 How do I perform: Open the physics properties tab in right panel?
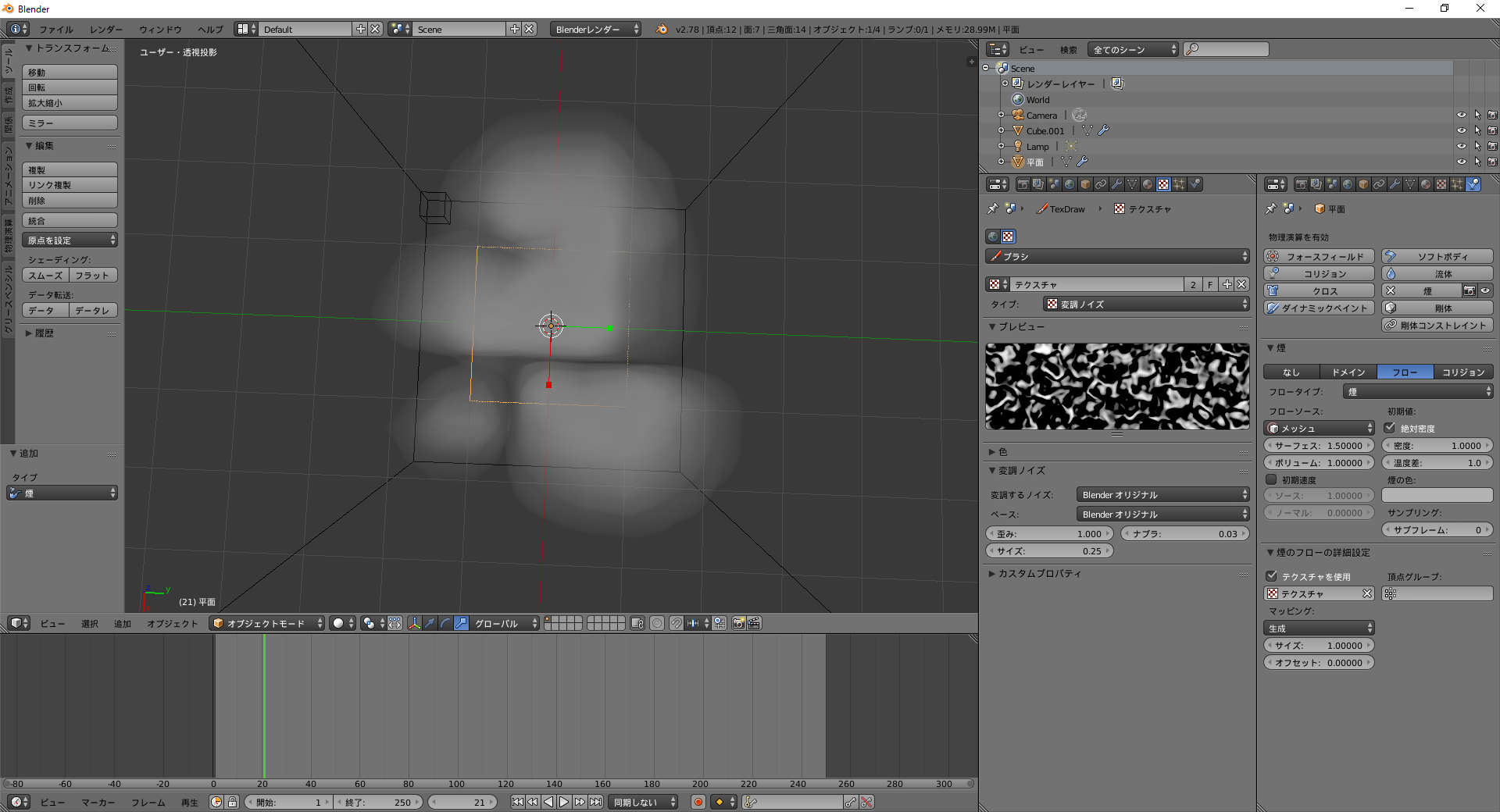pyautogui.click(x=1473, y=184)
